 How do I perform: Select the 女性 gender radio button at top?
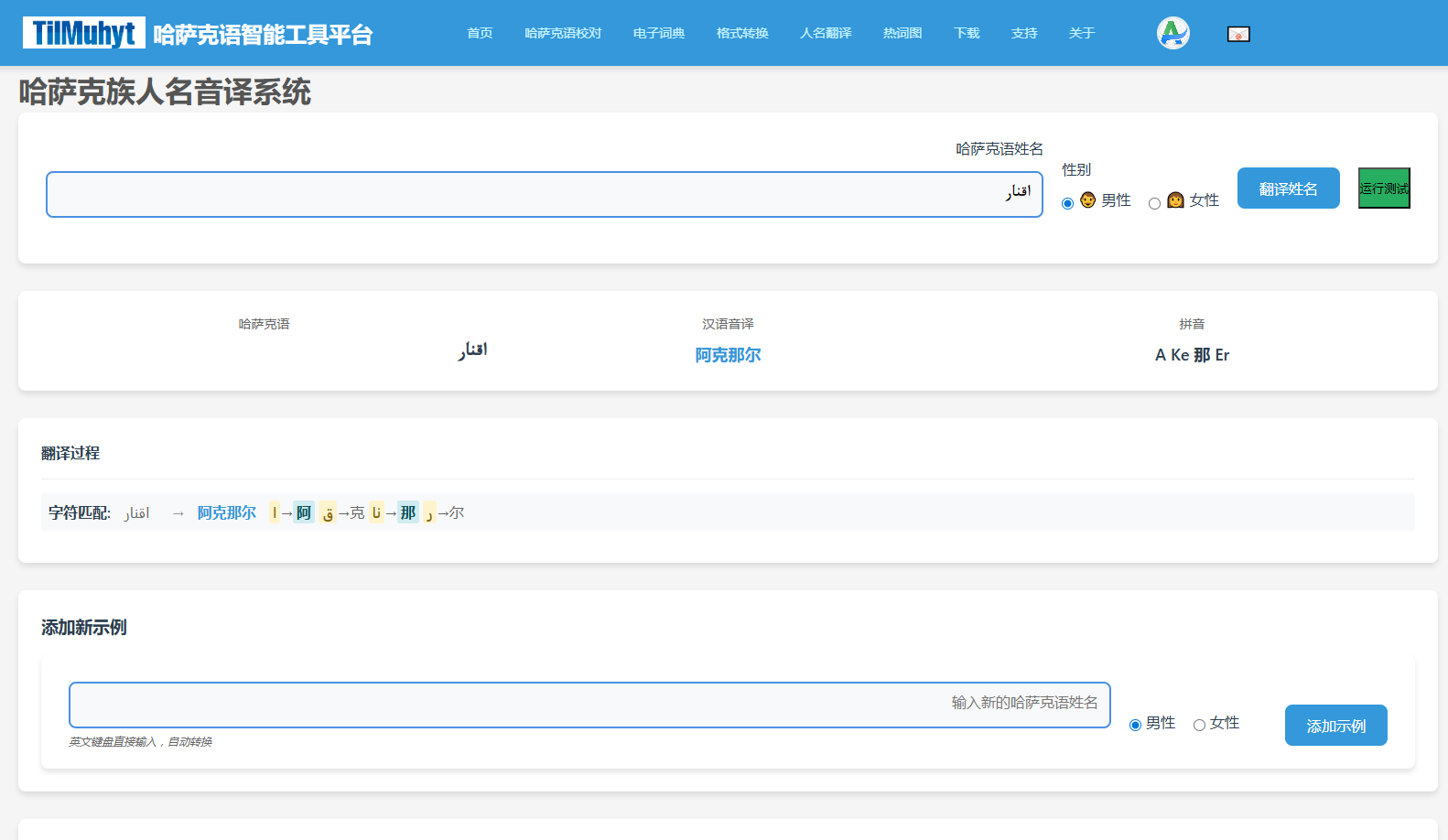1154,203
